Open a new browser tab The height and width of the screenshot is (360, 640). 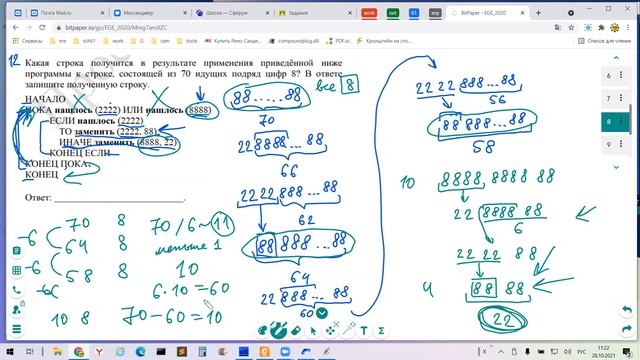(x=538, y=13)
